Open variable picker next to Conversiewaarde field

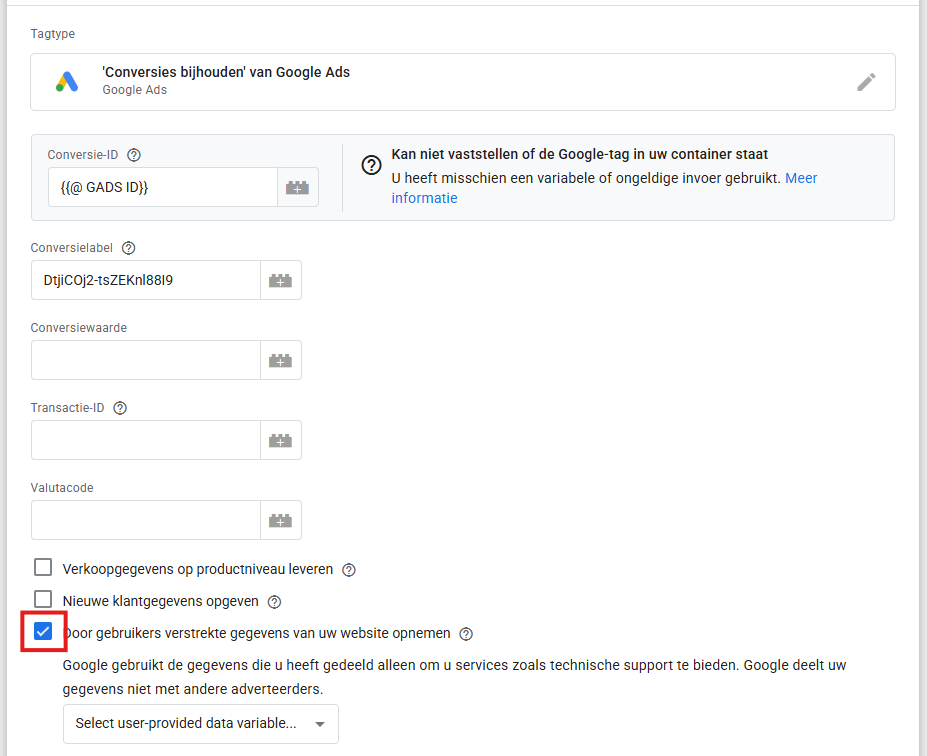(x=280, y=360)
